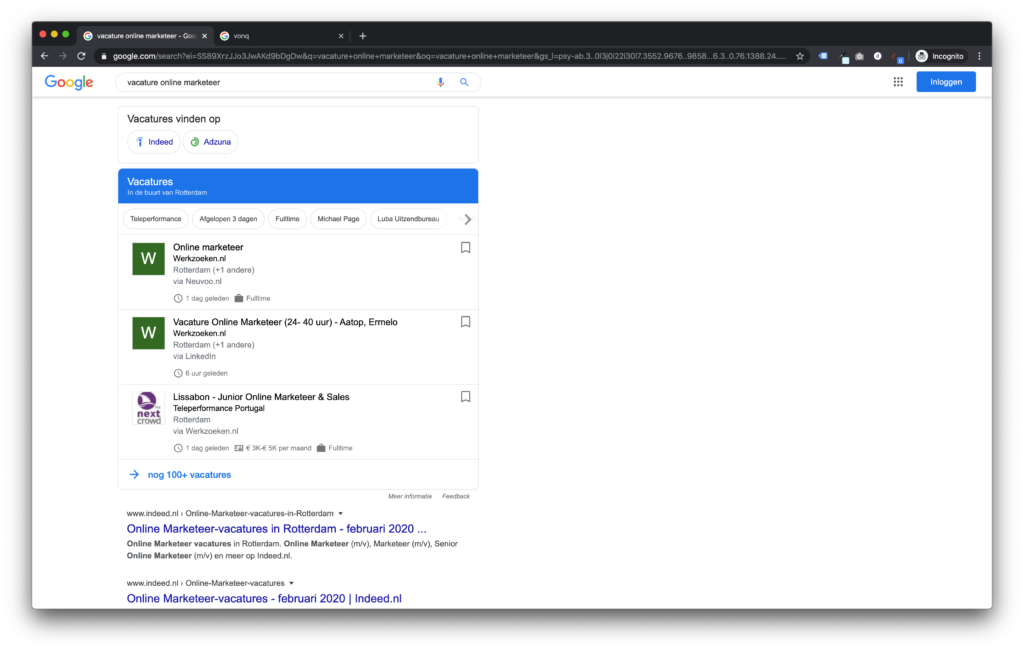Submit search with the magnifying glass icon
Image resolution: width=1024 pixels, height=651 pixels.
(x=464, y=82)
